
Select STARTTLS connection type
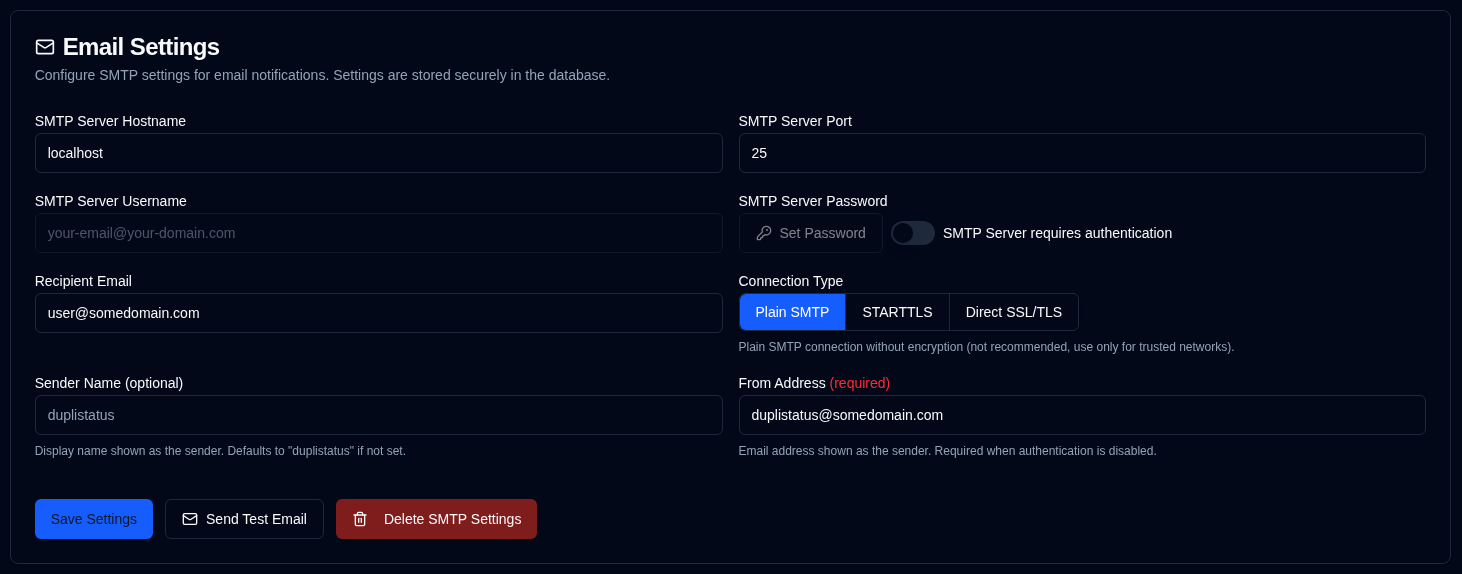(897, 312)
